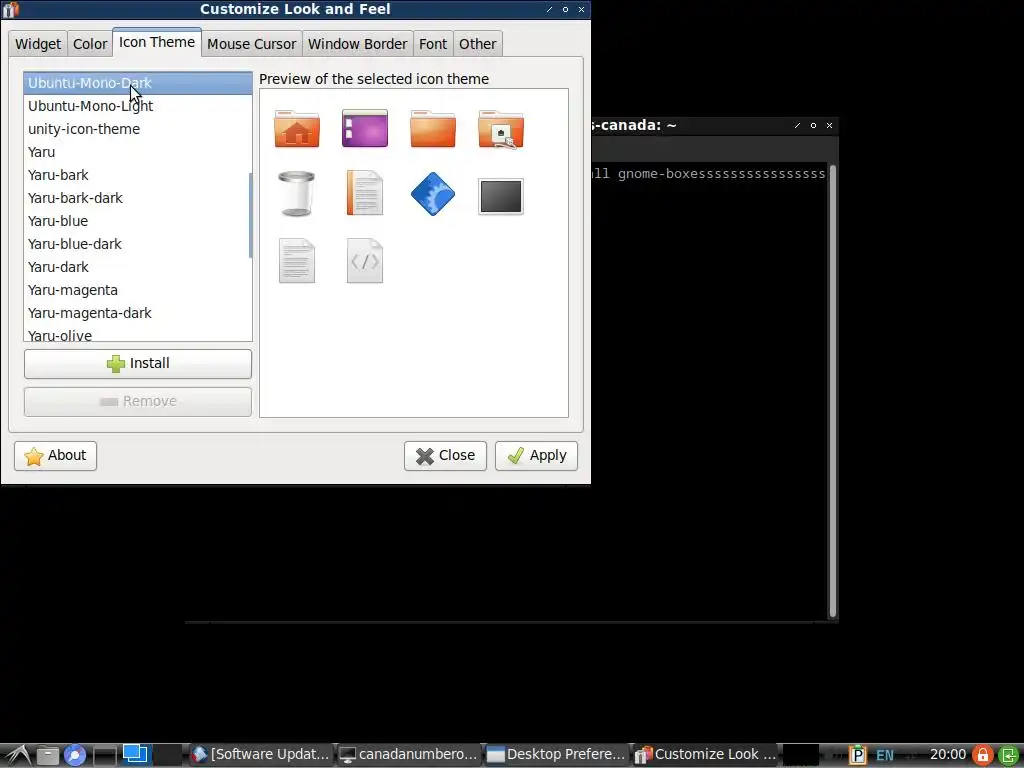The image size is (1024, 768).
Task: Click the 20:00 clock in taskbar
Action: pyautogui.click(x=948, y=754)
